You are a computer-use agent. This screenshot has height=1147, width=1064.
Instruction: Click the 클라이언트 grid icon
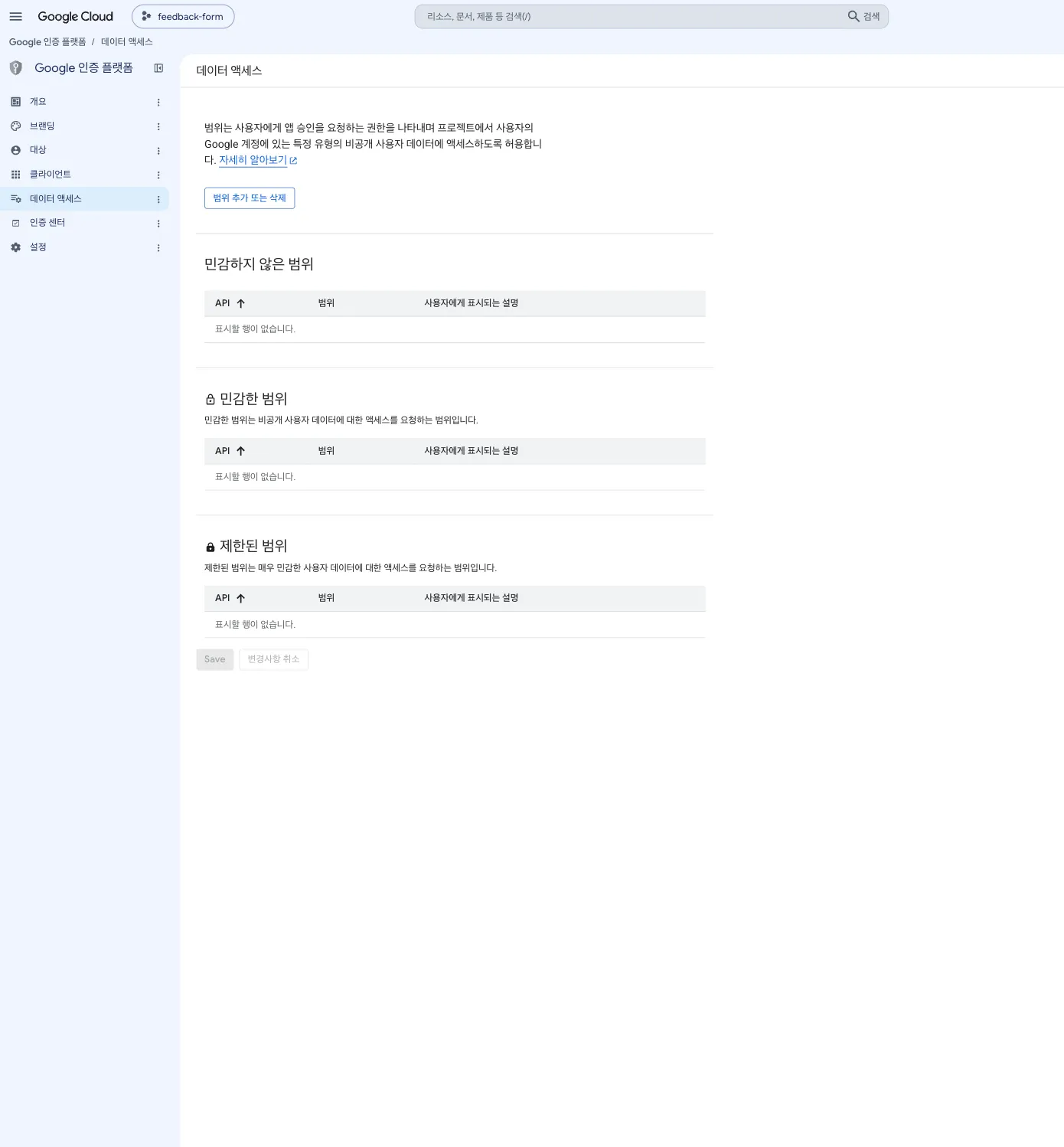click(15, 175)
